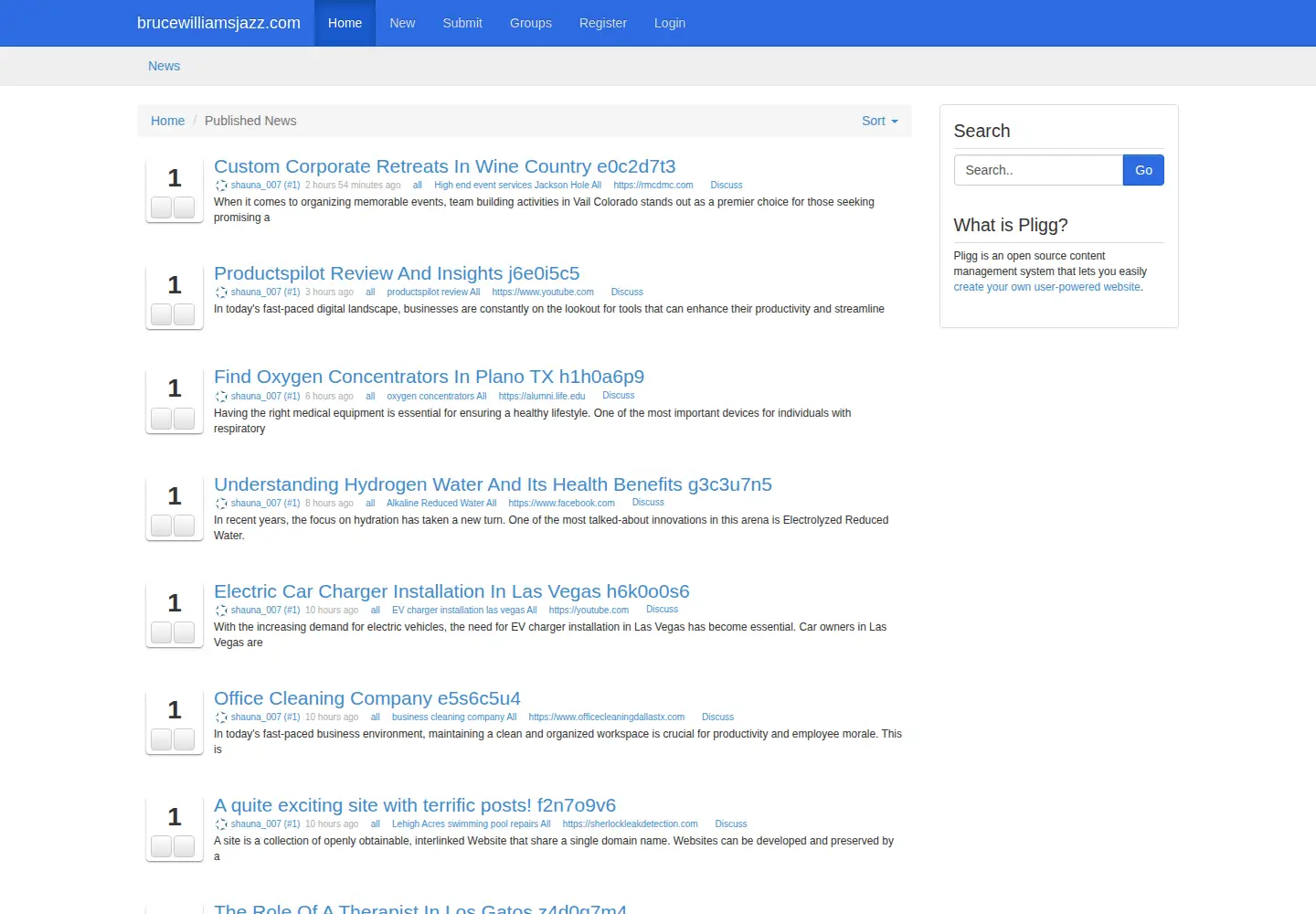
Task: Click the Go search button
Action: (x=1143, y=170)
